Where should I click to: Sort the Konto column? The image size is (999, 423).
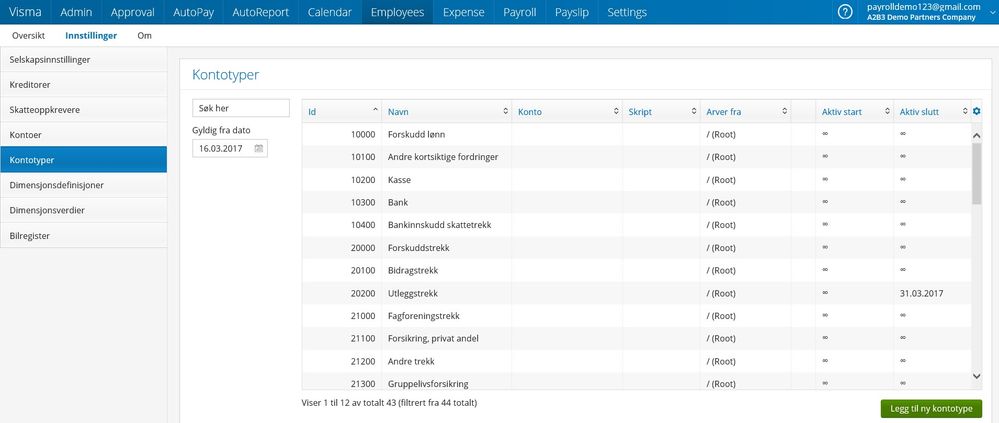(616, 111)
